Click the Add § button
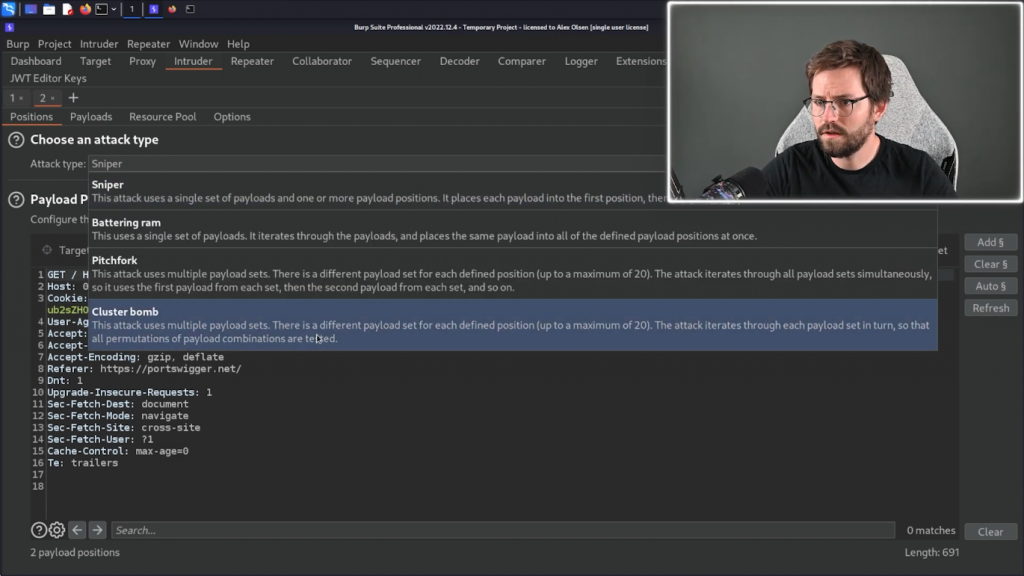Viewport: 1024px width, 576px height. tap(991, 242)
